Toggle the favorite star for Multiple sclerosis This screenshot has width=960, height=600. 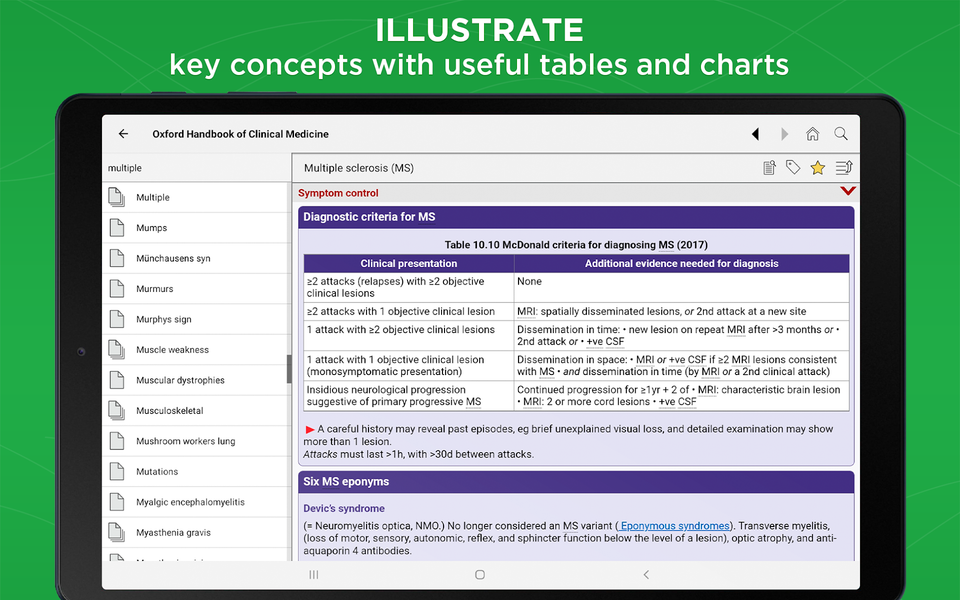coord(817,167)
